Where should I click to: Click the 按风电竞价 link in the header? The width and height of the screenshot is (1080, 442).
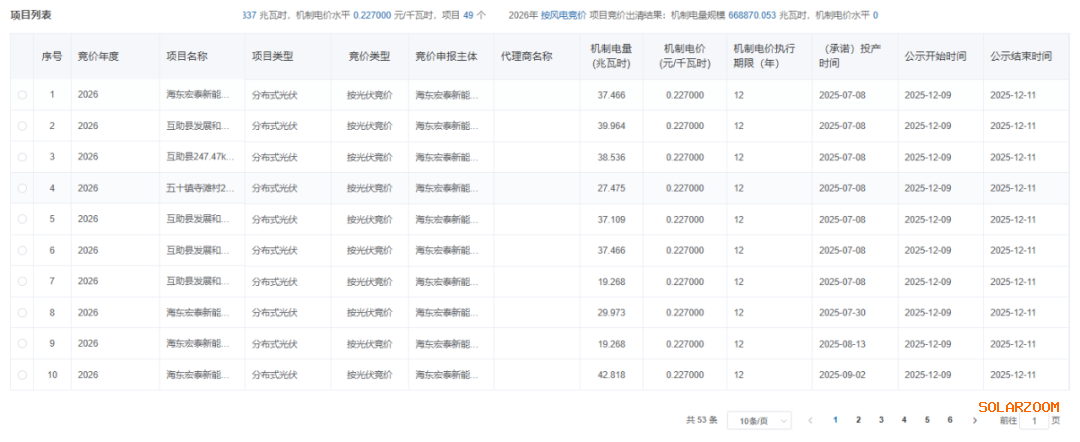(563, 16)
